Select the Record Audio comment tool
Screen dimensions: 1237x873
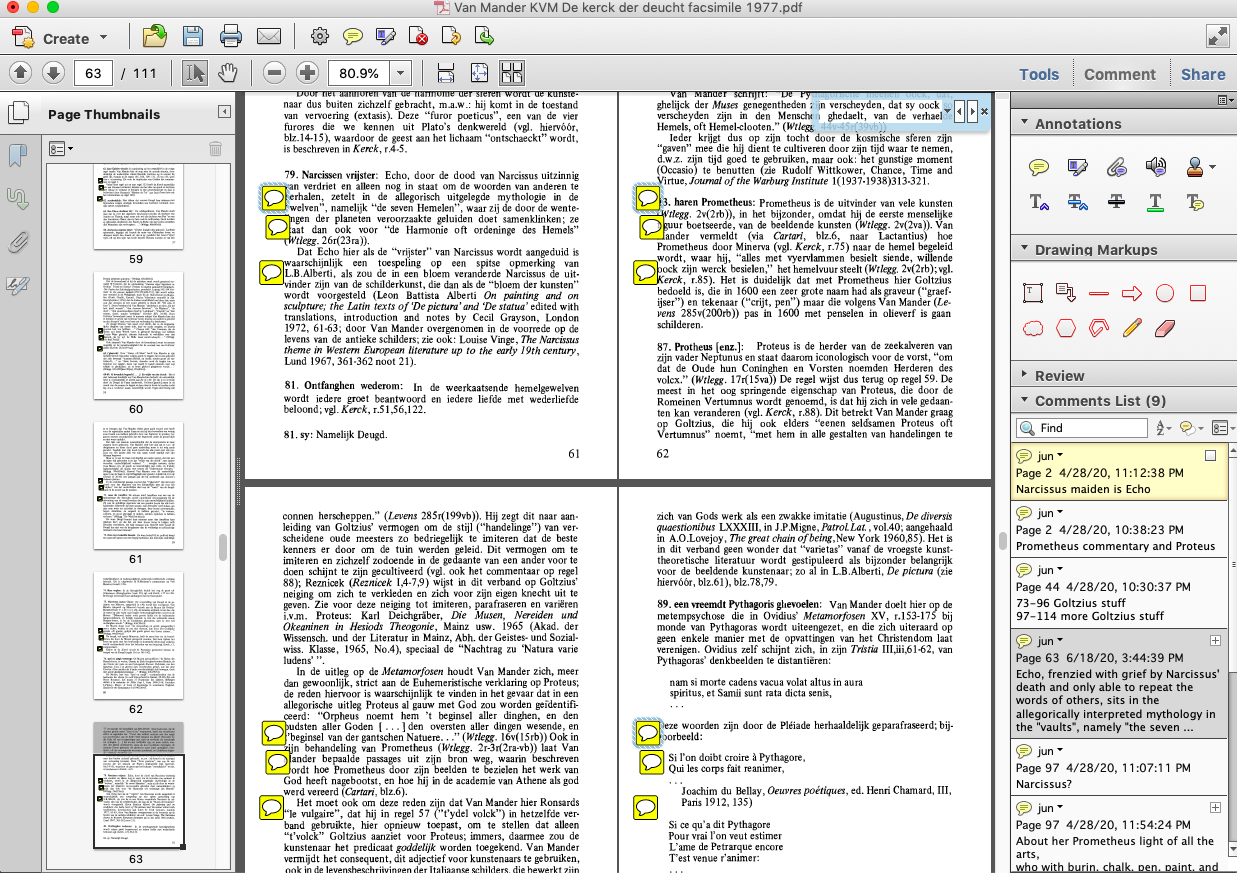point(1156,167)
